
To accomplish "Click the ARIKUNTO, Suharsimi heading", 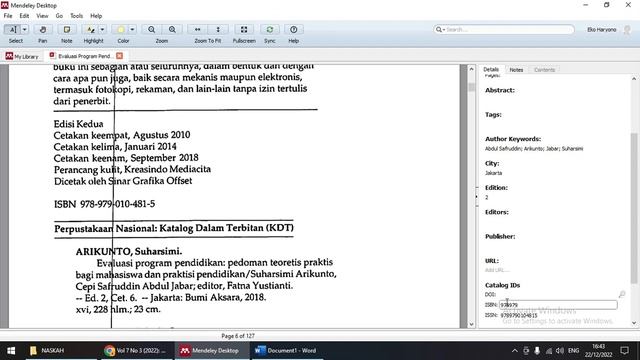I will pos(129,251).
